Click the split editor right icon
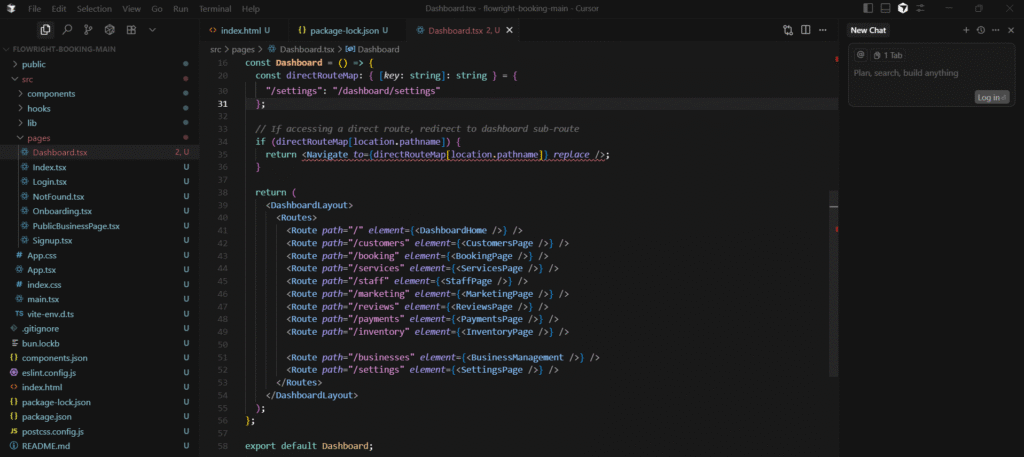Image resolution: width=1024 pixels, height=457 pixels. tap(803, 31)
